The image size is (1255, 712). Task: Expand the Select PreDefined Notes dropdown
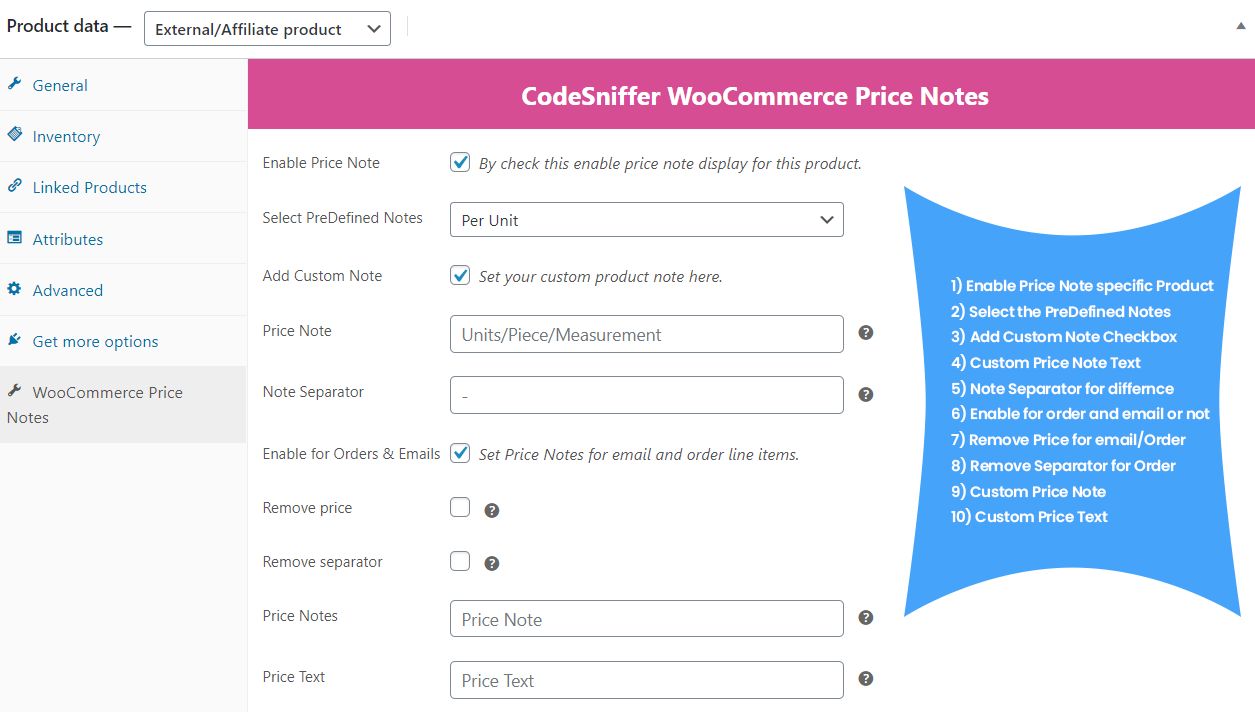(x=646, y=220)
